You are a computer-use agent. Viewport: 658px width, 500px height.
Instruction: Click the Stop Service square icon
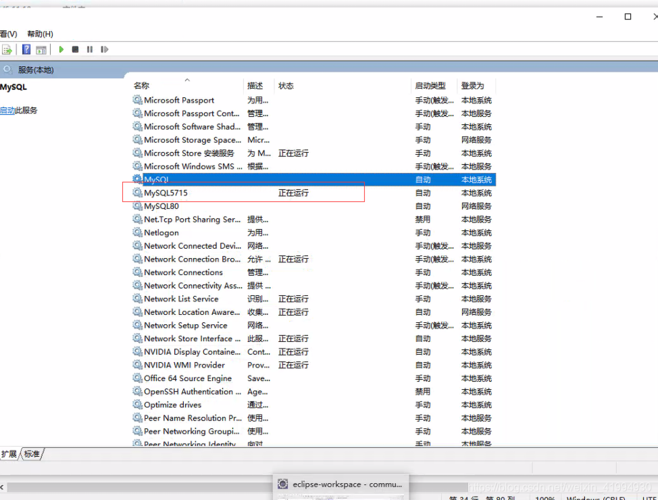point(76,50)
